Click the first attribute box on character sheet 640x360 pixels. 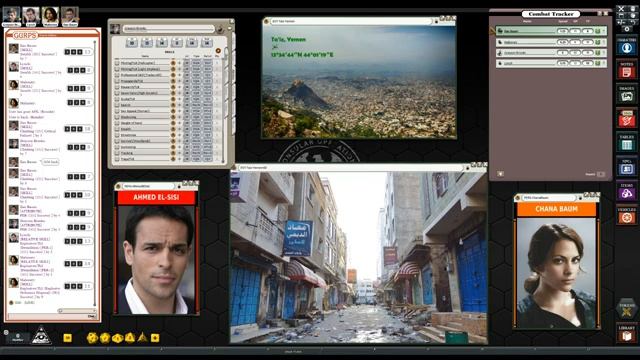pyautogui.click(x=131, y=42)
